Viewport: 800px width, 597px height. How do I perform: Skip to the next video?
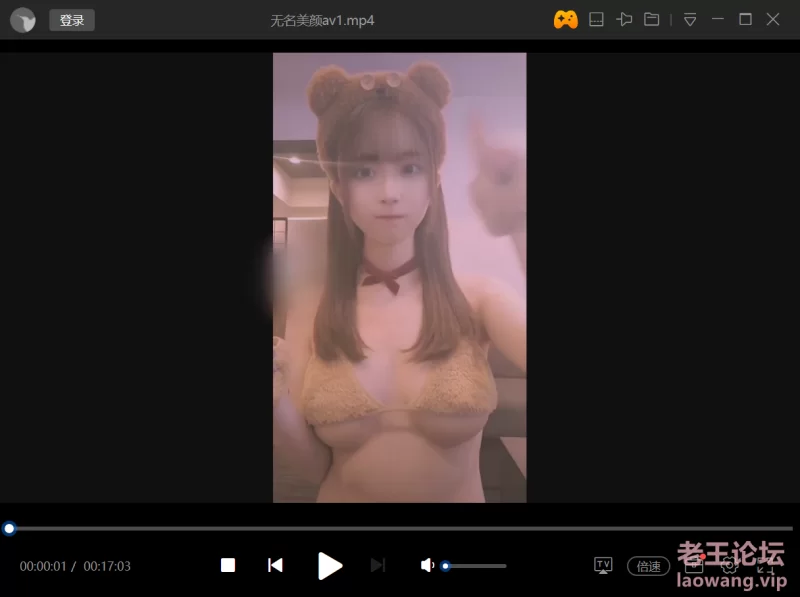(x=378, y=565)
